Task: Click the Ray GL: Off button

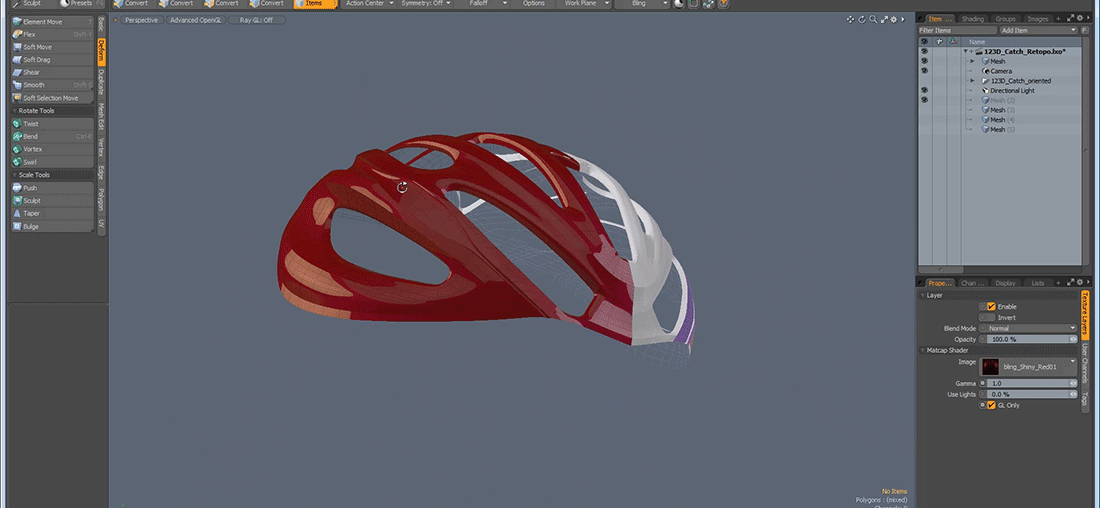Action: point(255,20)
